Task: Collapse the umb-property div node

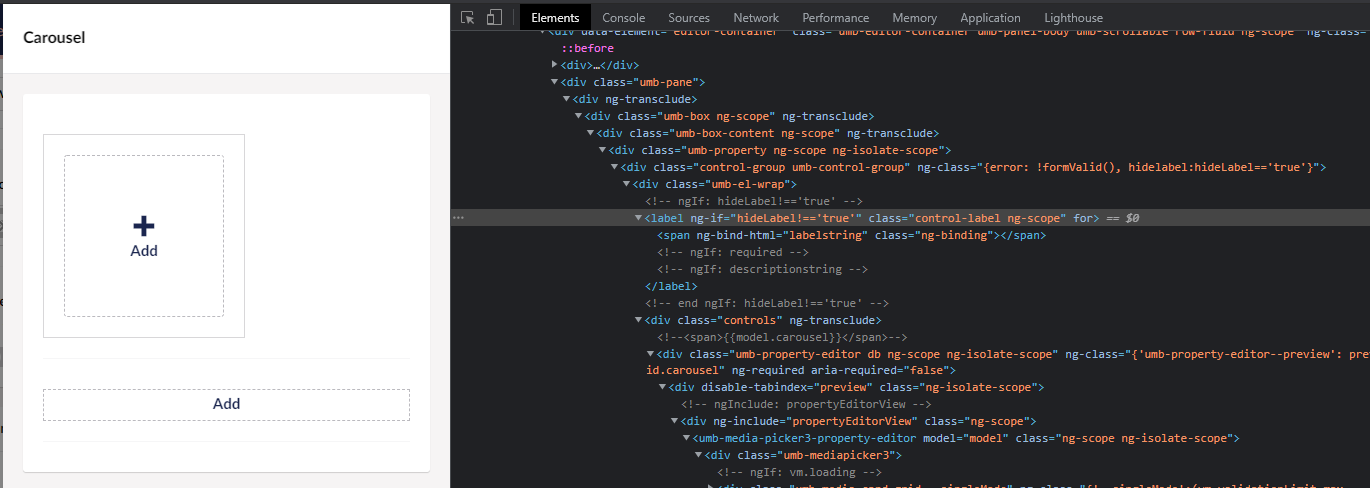Action: (x=603, y=150)
